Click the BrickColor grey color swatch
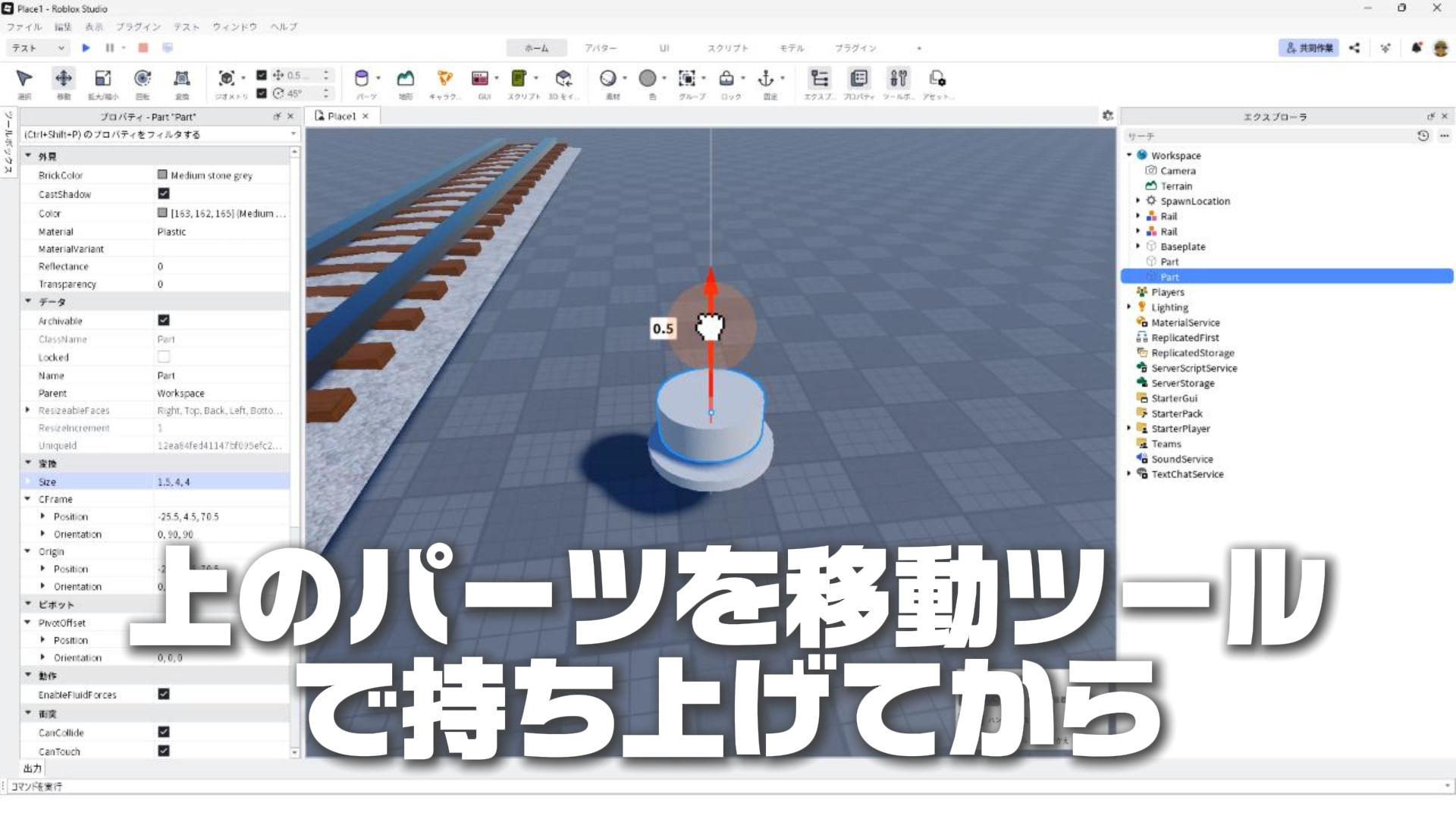Viewport: 1456px width, 819px height. tap(162, 175)
